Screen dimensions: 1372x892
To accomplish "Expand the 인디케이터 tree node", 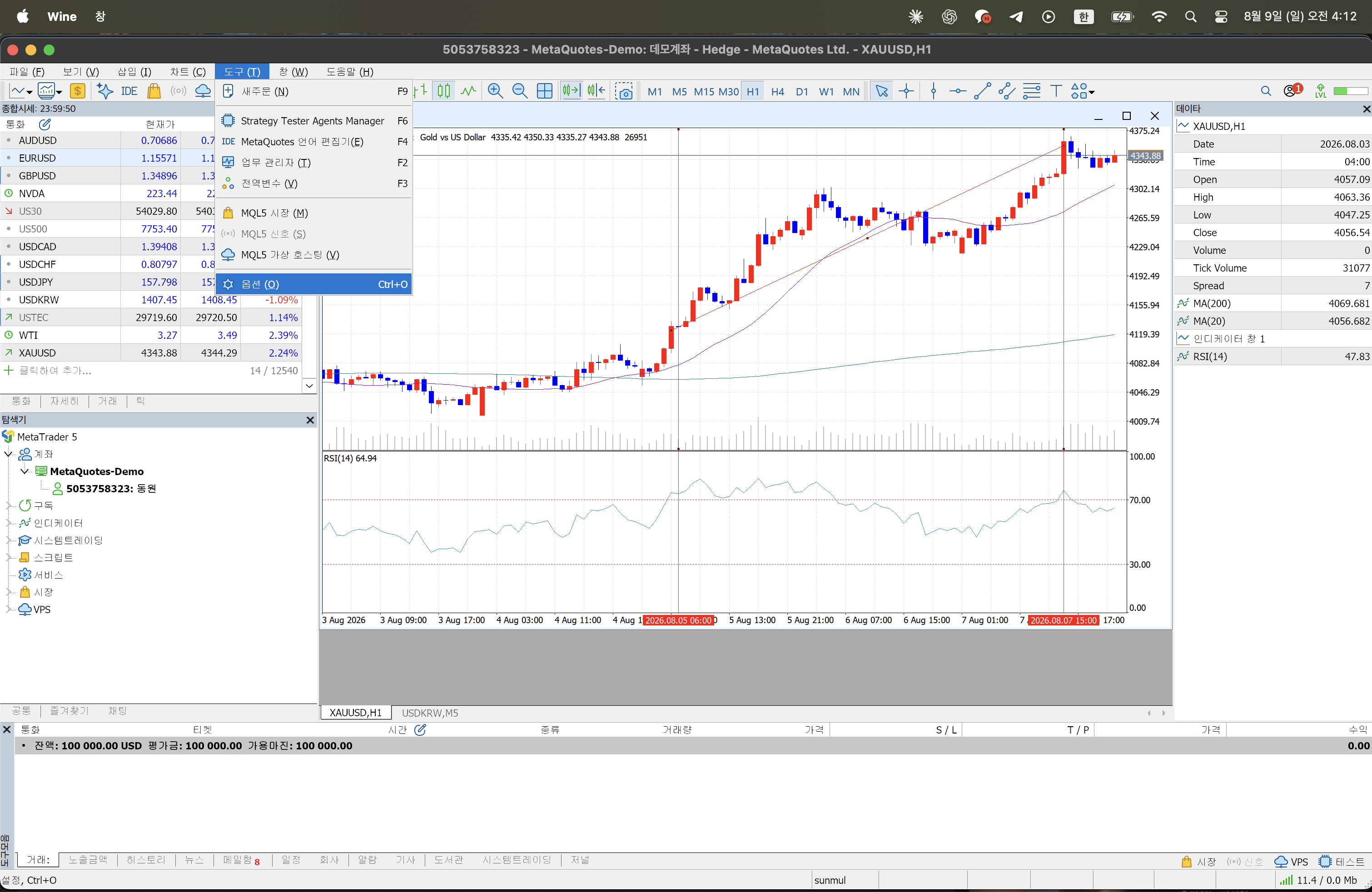I will [8, 523].
